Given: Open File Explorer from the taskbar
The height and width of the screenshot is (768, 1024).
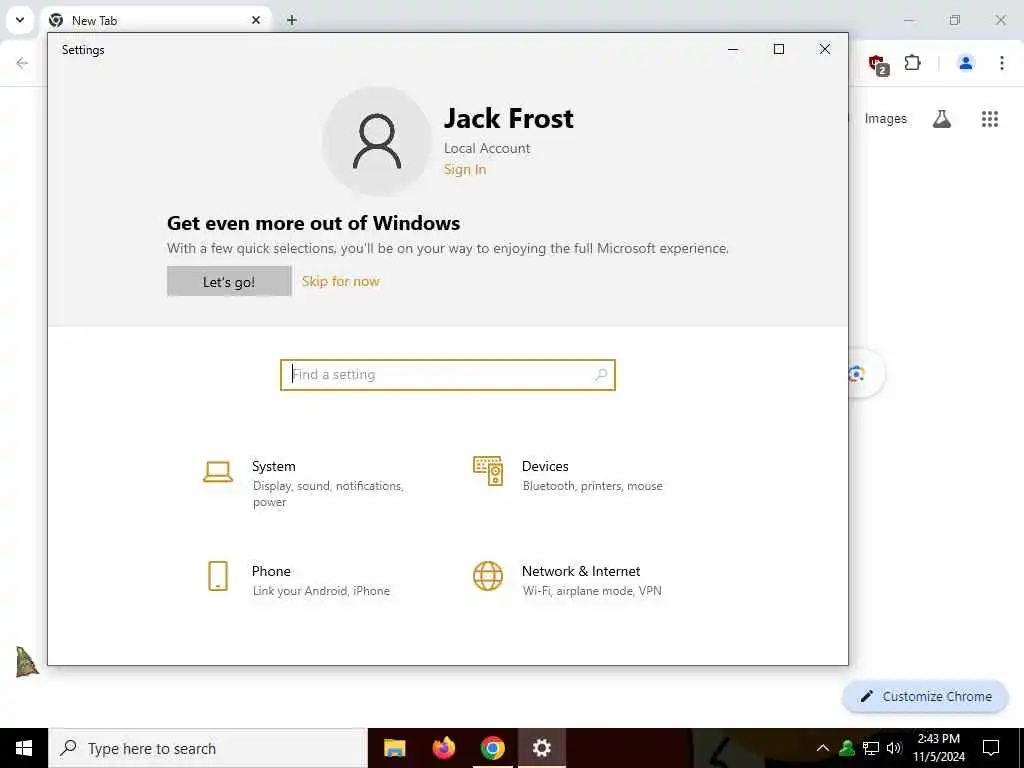Looking at the screenshot, I should [394, 748].
